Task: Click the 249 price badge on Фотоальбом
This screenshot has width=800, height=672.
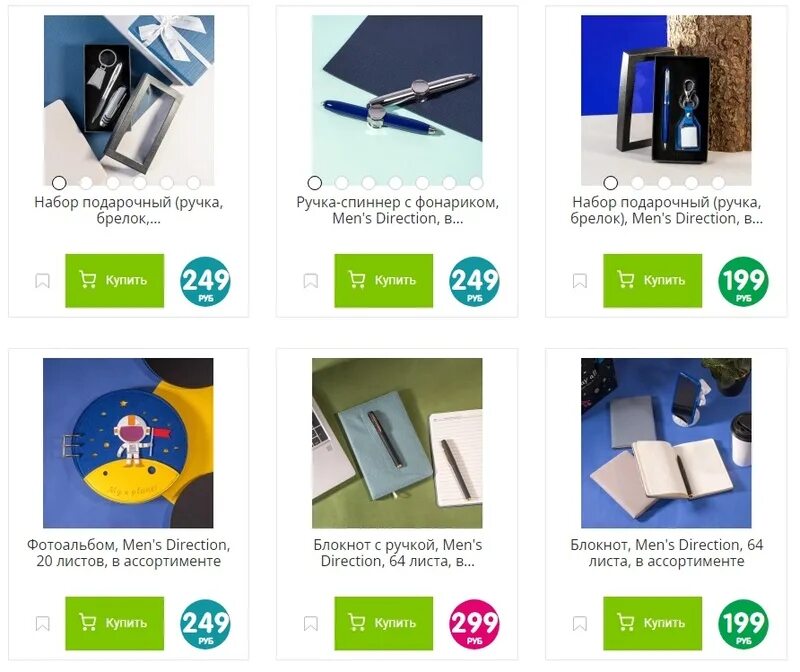Action: (x=206, y=624)
